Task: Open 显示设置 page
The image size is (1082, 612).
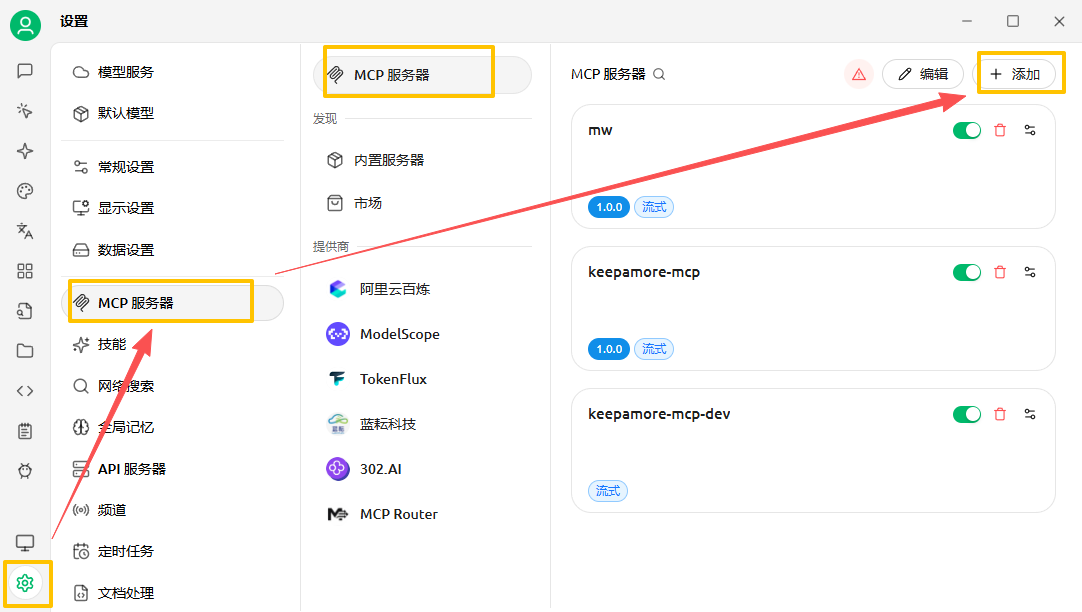Action: tap(173, 208)
